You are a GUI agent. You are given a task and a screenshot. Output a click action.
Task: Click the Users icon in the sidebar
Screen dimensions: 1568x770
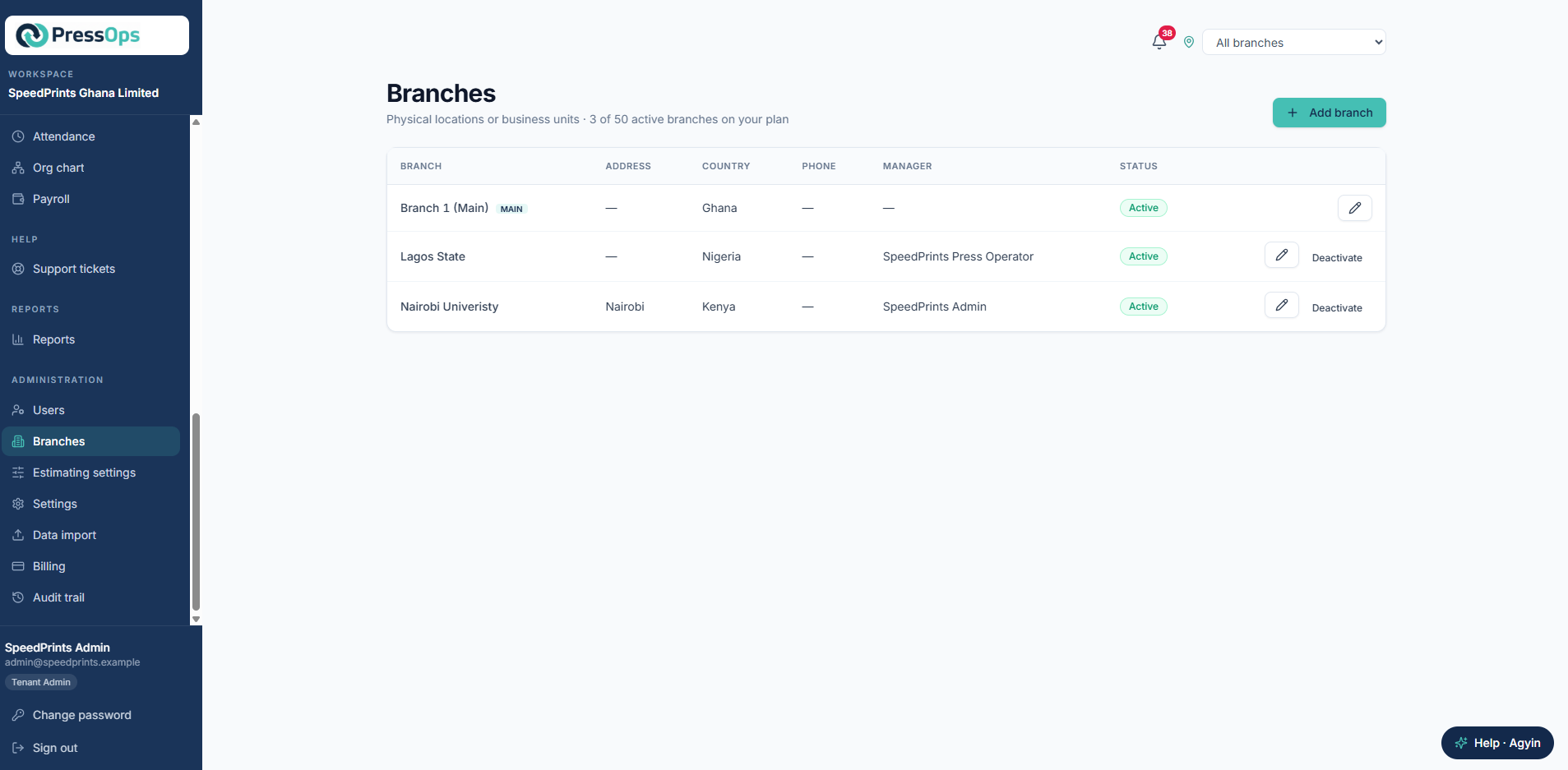[18, 410]
